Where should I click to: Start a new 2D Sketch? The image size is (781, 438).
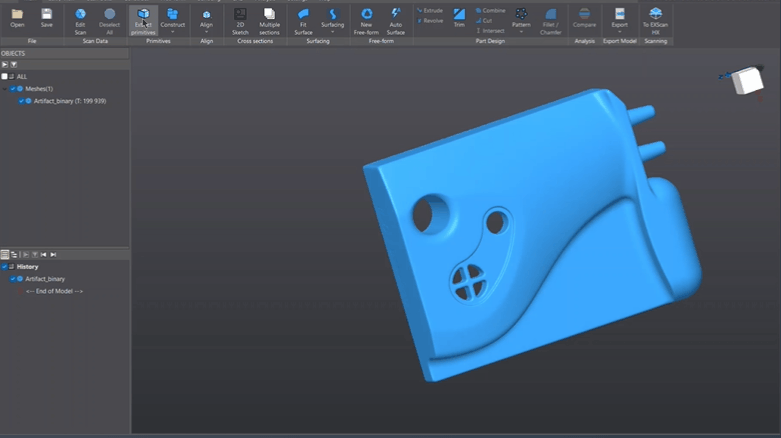pos(240,20)
